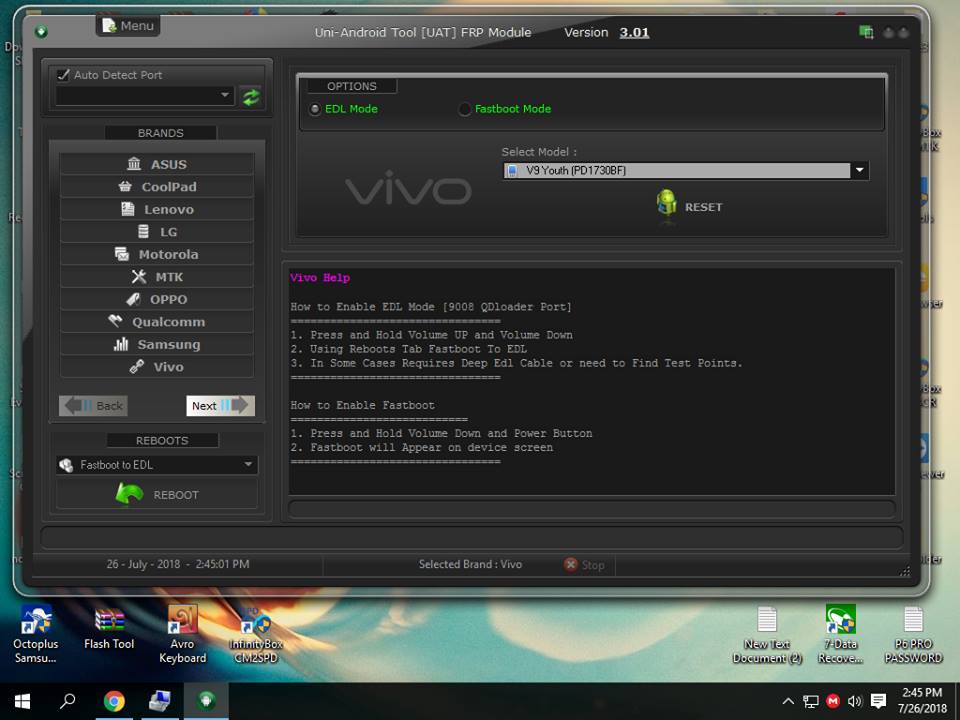Click the Android robot icon beside RESET
960x720 pixels.
click(666, 203)
